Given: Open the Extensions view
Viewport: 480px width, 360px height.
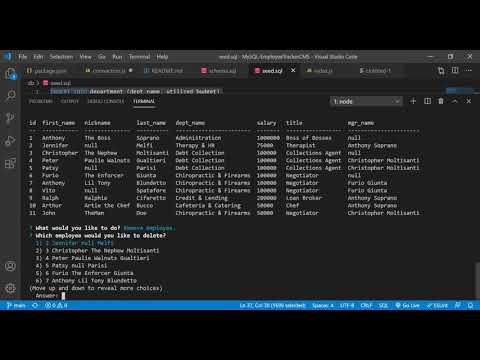Looking at the screenshot, I should point(11,163).
